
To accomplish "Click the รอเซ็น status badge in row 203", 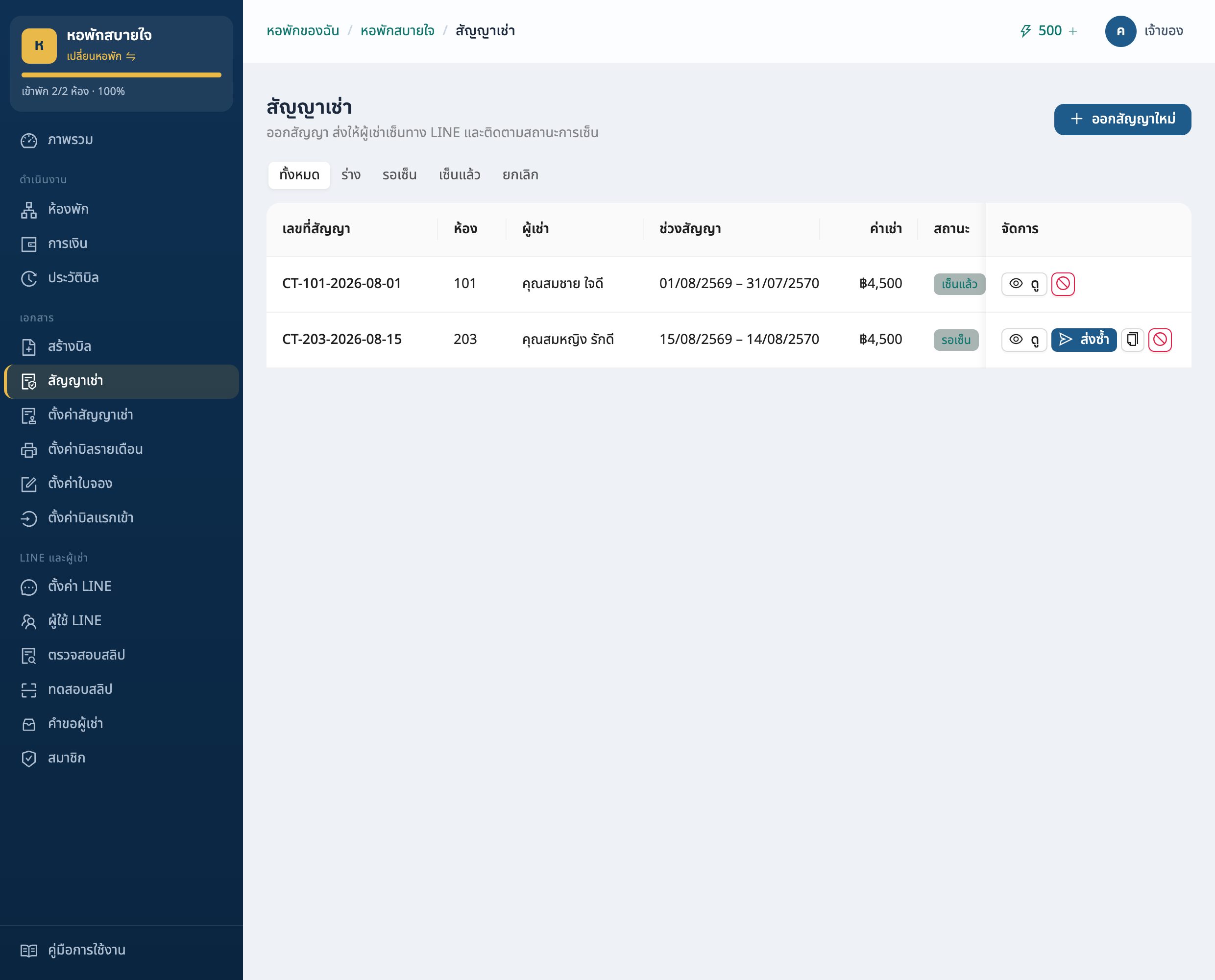I will [955, 340].
